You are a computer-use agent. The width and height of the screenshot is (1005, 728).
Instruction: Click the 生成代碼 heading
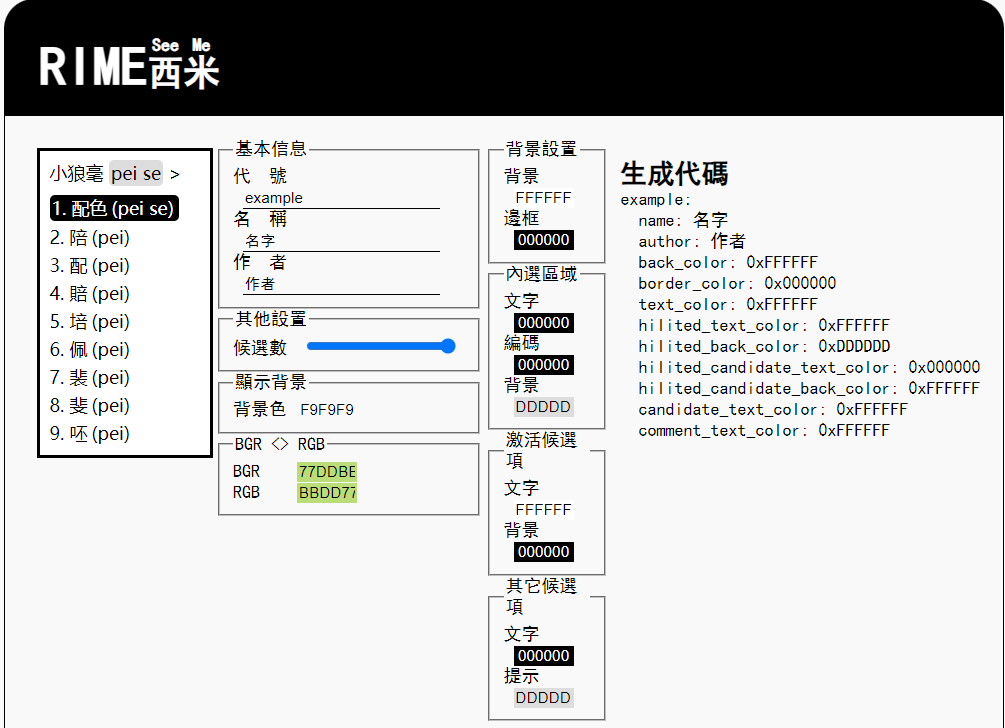674,174
